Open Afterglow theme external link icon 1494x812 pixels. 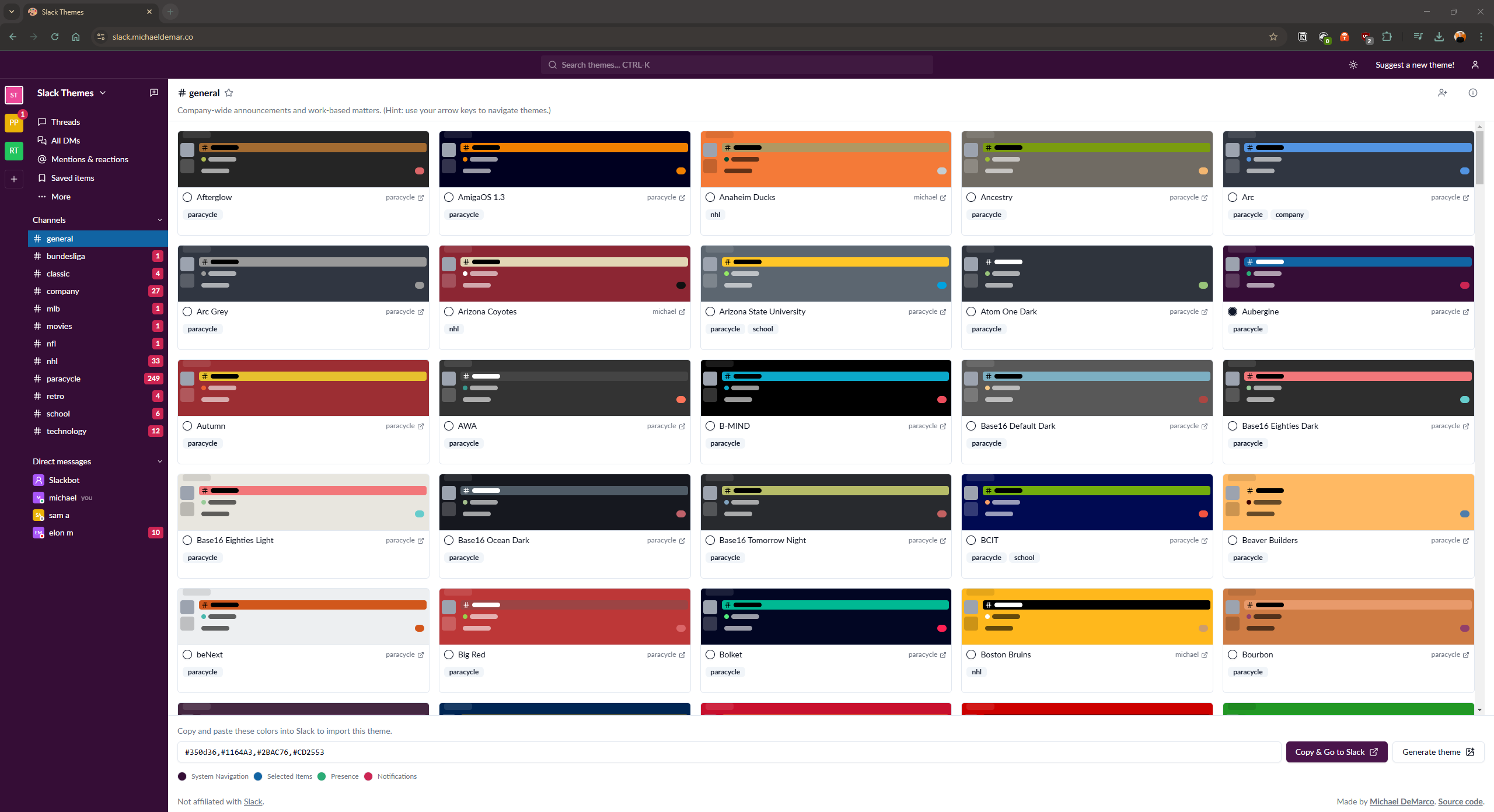tap(421, 198)
